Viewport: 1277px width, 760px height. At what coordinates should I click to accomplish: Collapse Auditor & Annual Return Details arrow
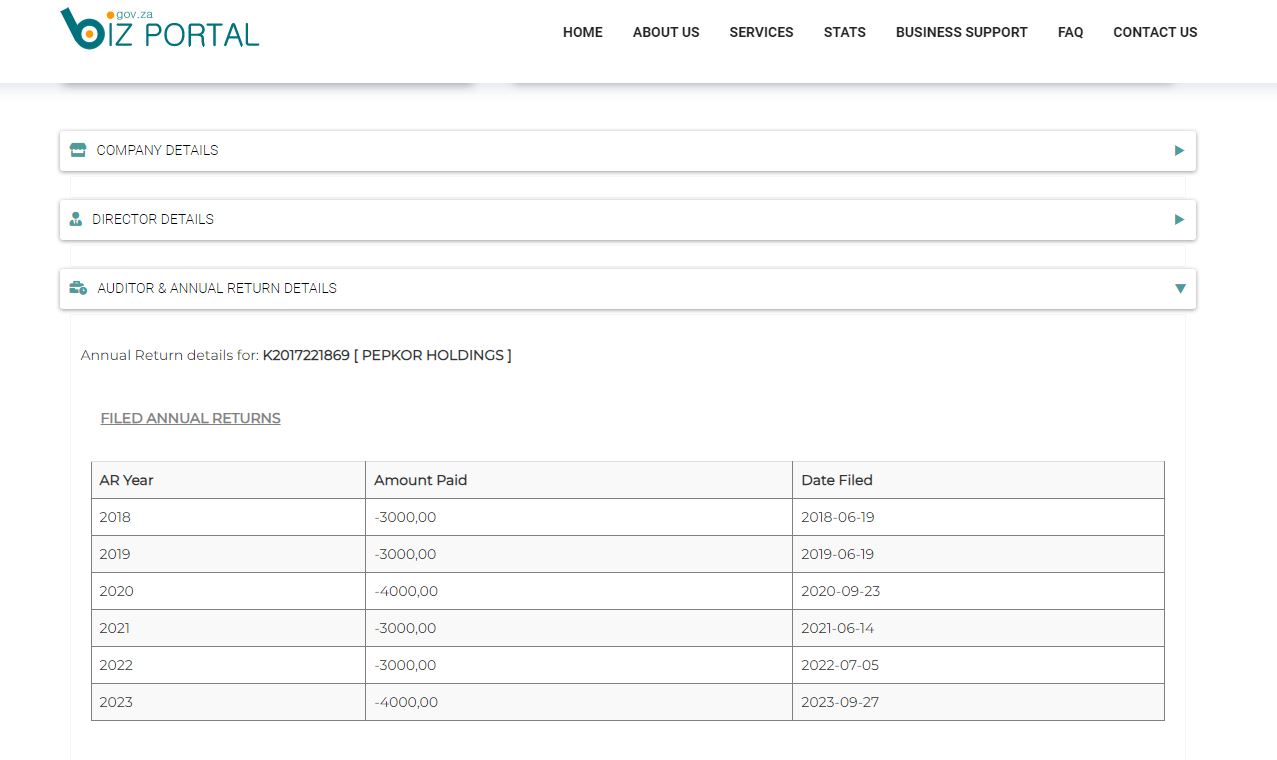1179,288
